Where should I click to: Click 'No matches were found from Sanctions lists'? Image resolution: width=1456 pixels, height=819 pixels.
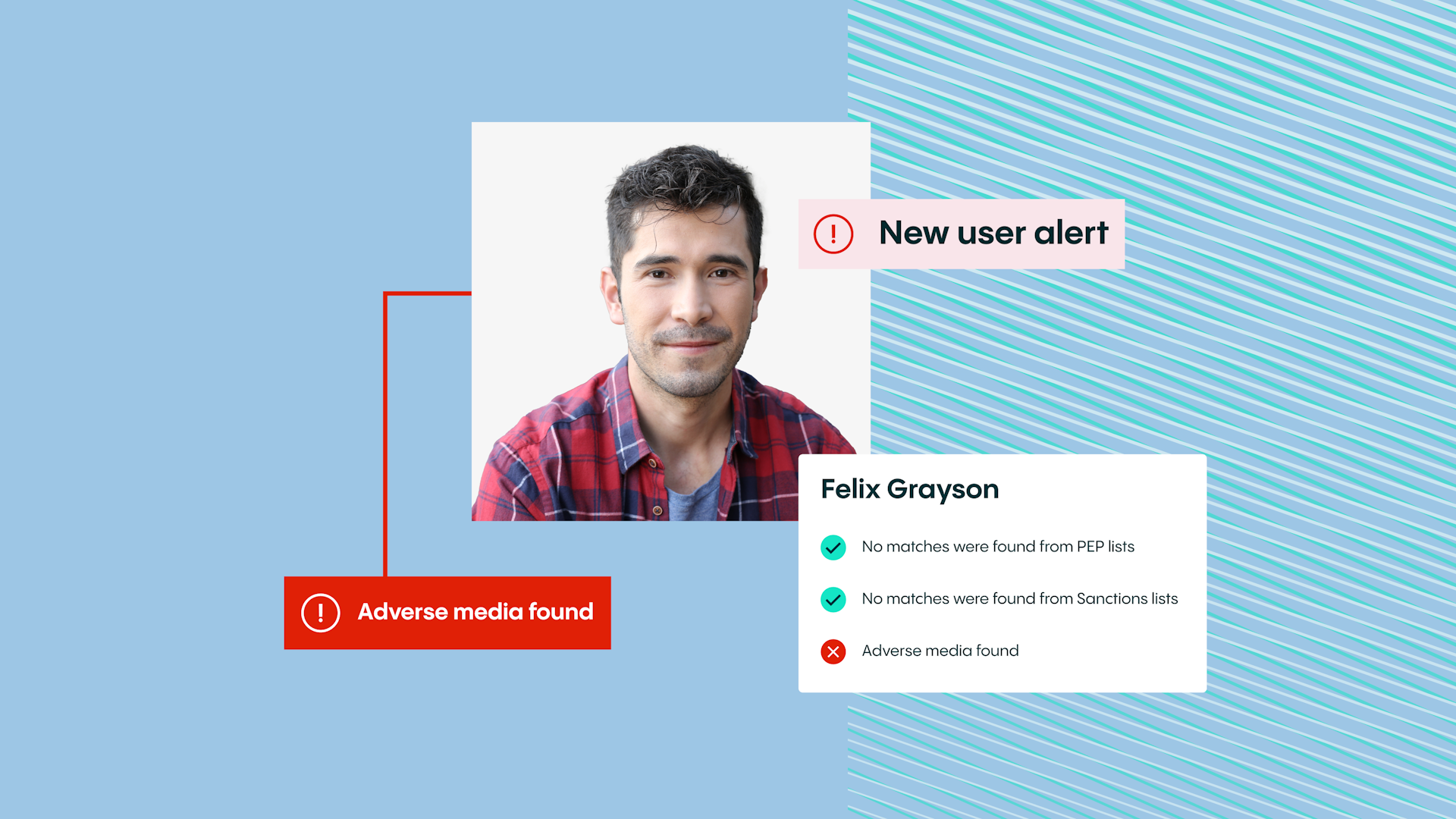[x=1019, y=599]
